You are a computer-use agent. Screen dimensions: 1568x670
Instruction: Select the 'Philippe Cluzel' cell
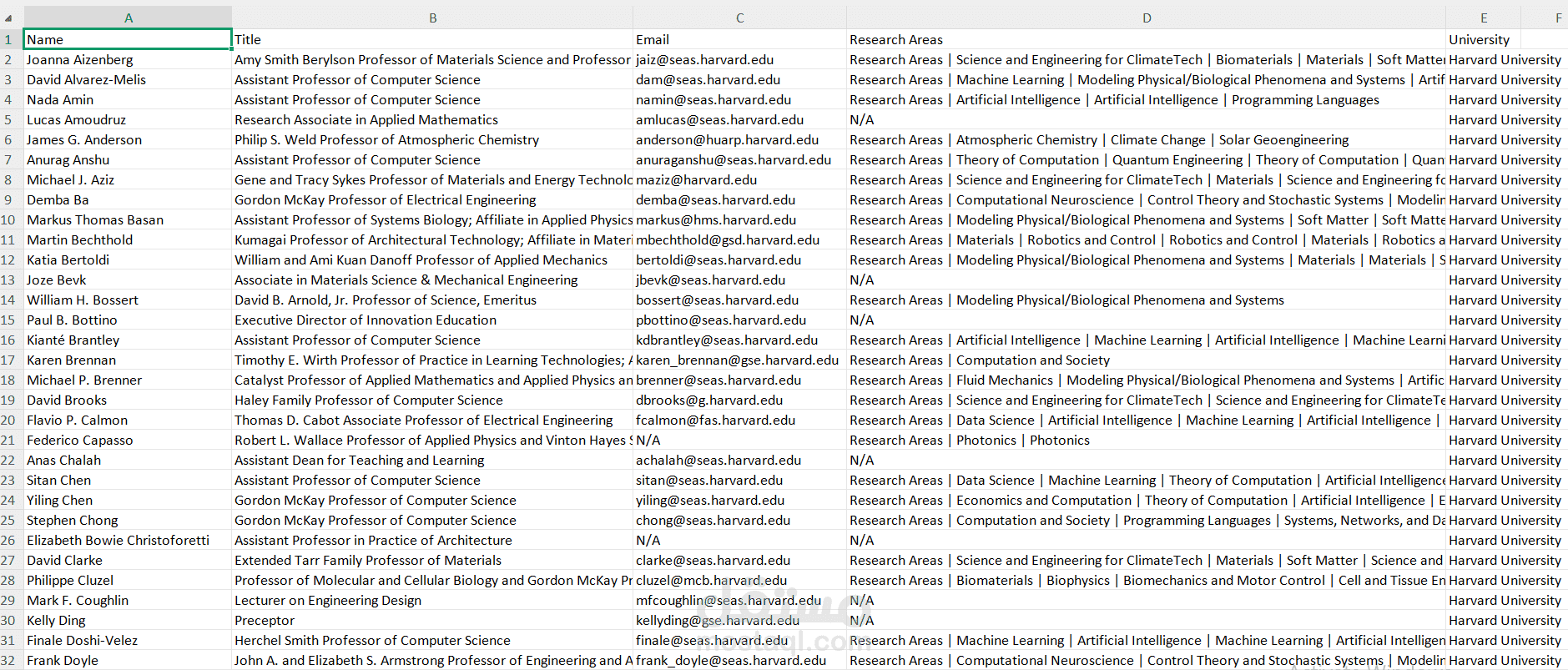click(128, 580)
